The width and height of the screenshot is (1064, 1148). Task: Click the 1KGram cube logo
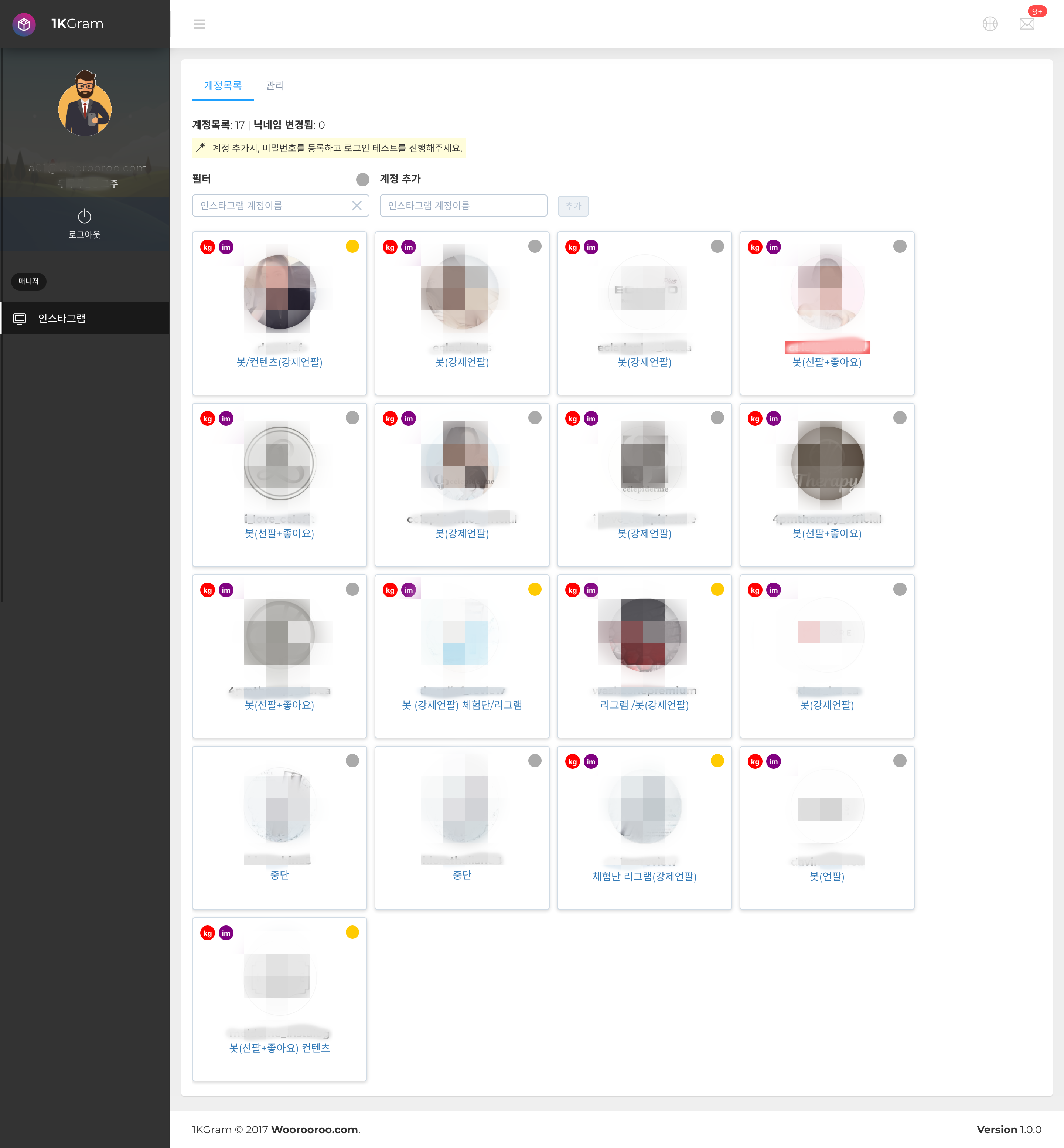[x=24, y=24]
